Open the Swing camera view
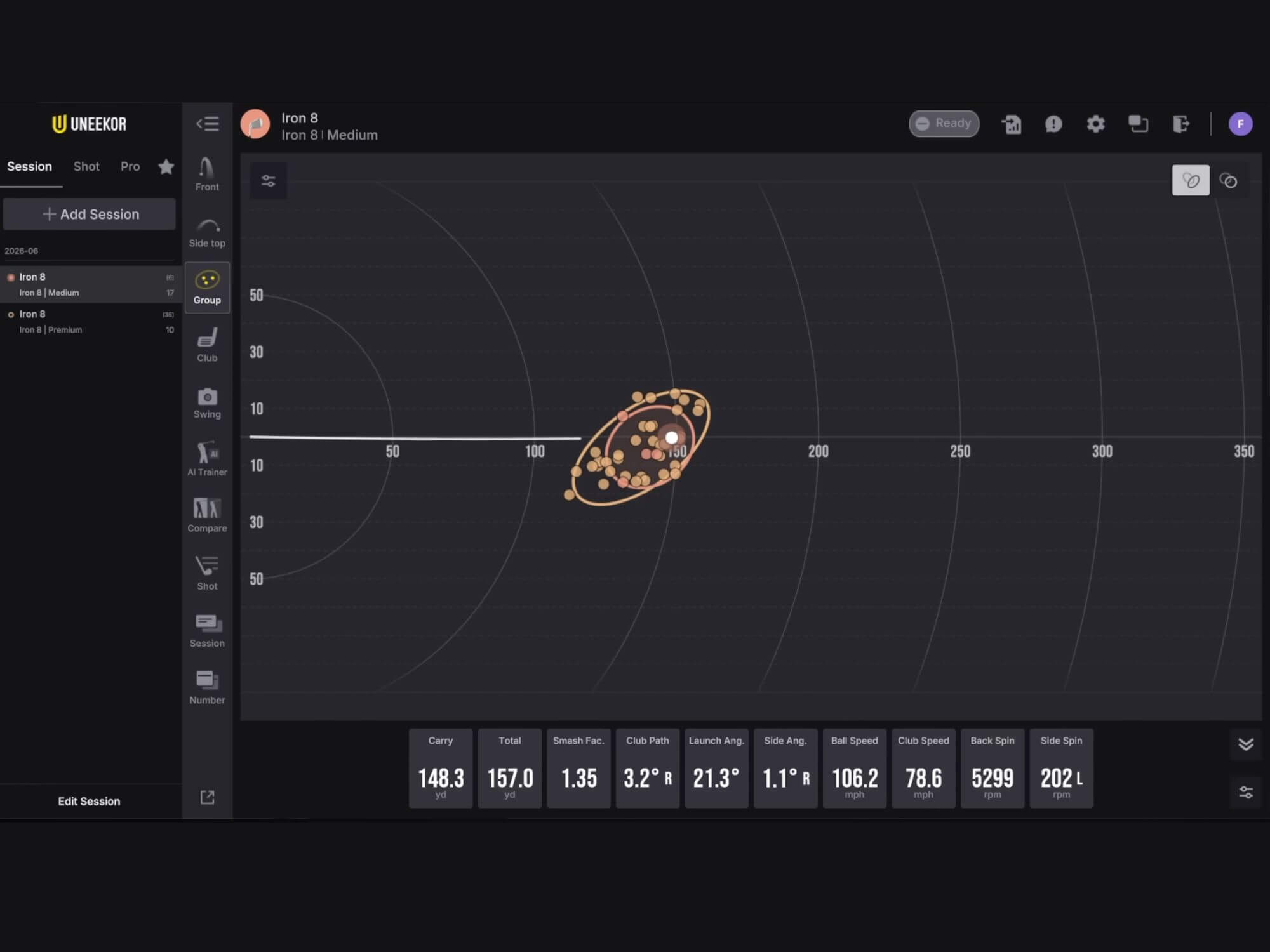 pos(207,403)
